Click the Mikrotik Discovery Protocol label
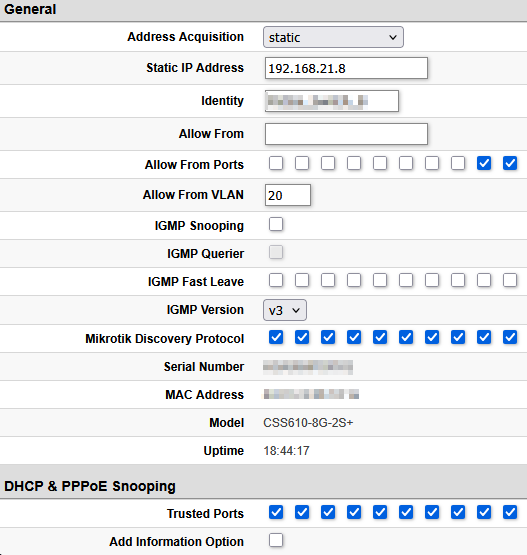 (x=165, y=339)
